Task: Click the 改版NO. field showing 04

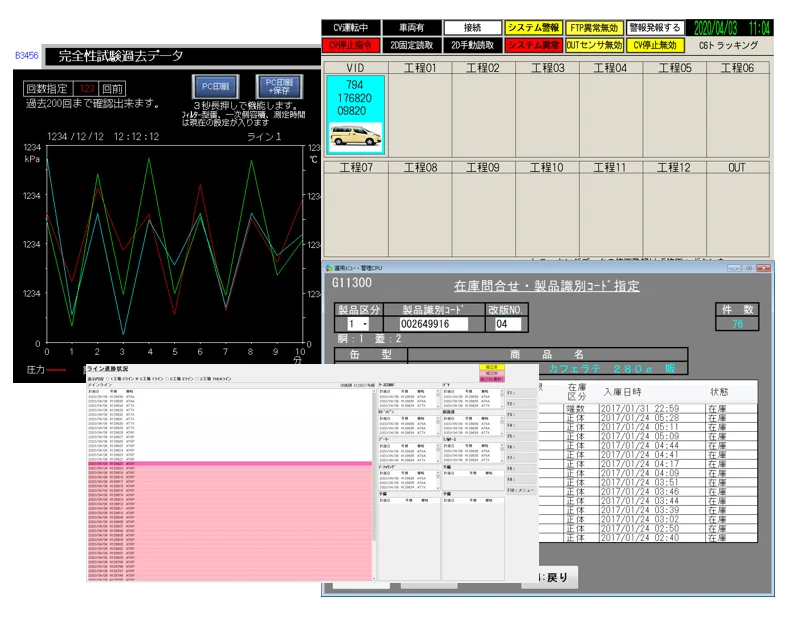Action: point(507,324)
